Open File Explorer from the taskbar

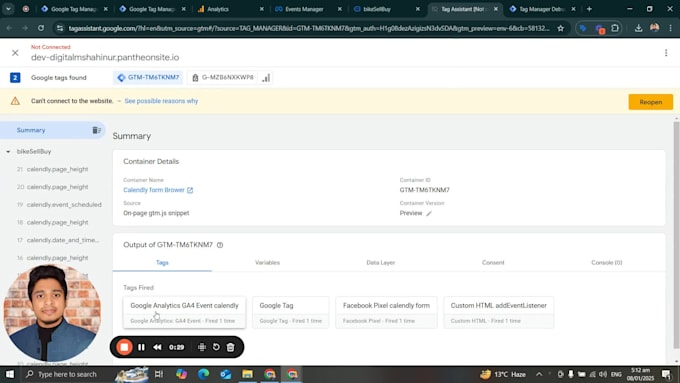coord(248,374)
